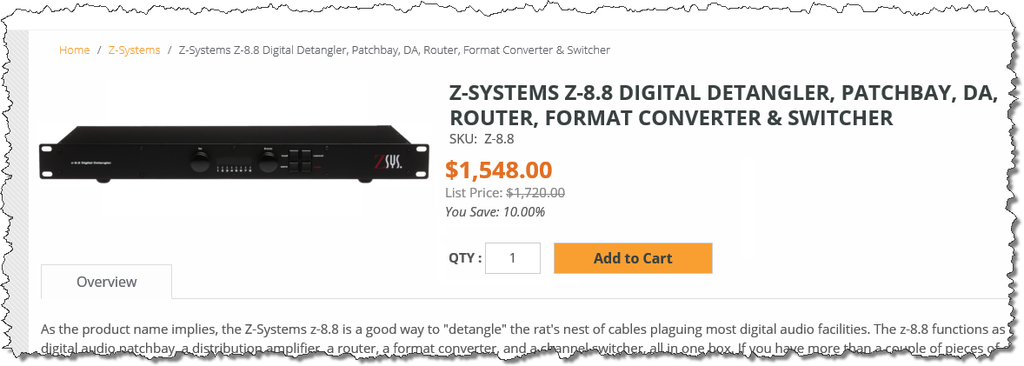Screen dimensions: 1024x366
Task: Go to the Home breadcrumb link
Action: 74,50
